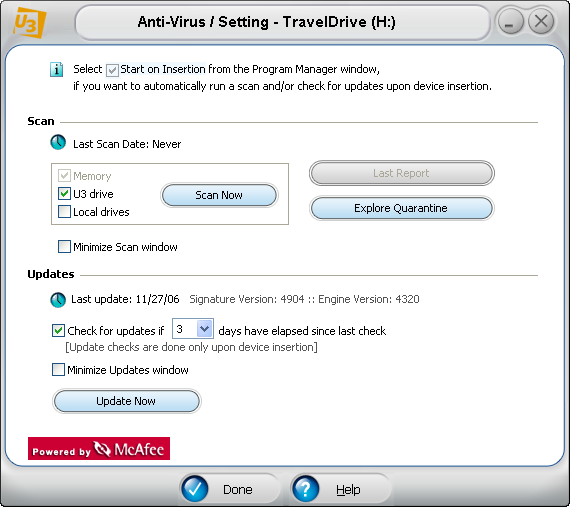
Task: Start a scan with Scan Now
Action: (x=219, y=195)
